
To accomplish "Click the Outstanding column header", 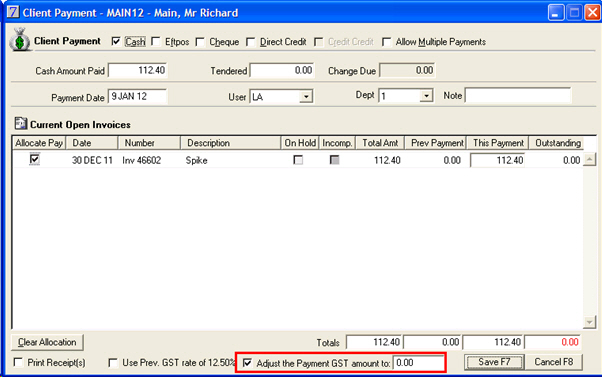I will point(556,143).
